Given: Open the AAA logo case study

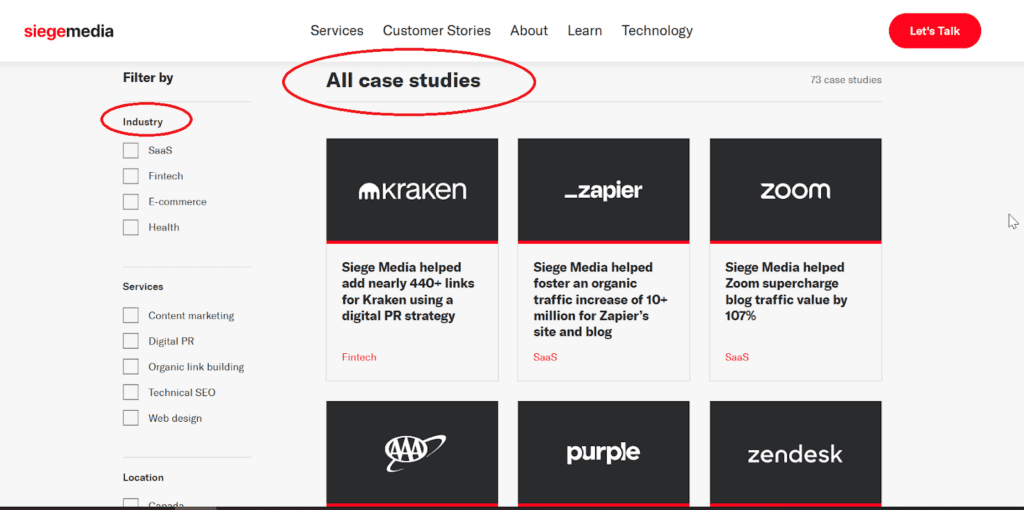Looking at the screenshot, I should point(412,453).
